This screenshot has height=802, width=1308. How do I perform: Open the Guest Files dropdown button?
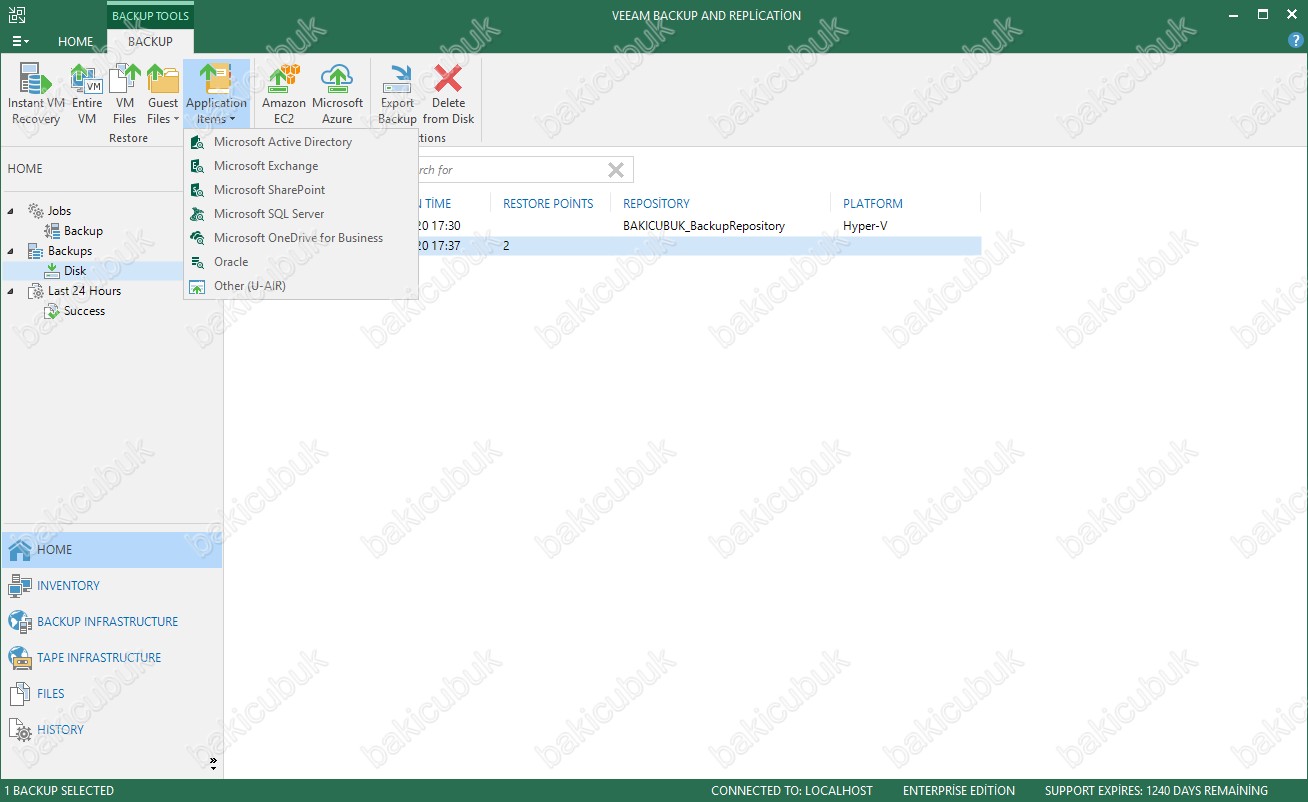(x=162, y=94)
